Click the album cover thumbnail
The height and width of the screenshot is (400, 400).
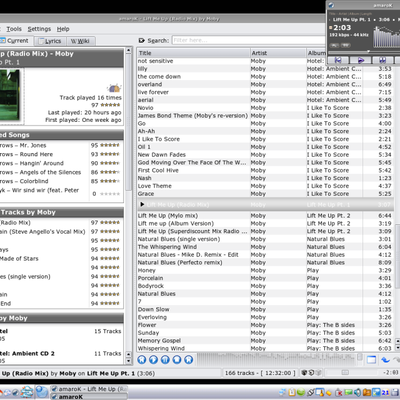pos(10,95)
